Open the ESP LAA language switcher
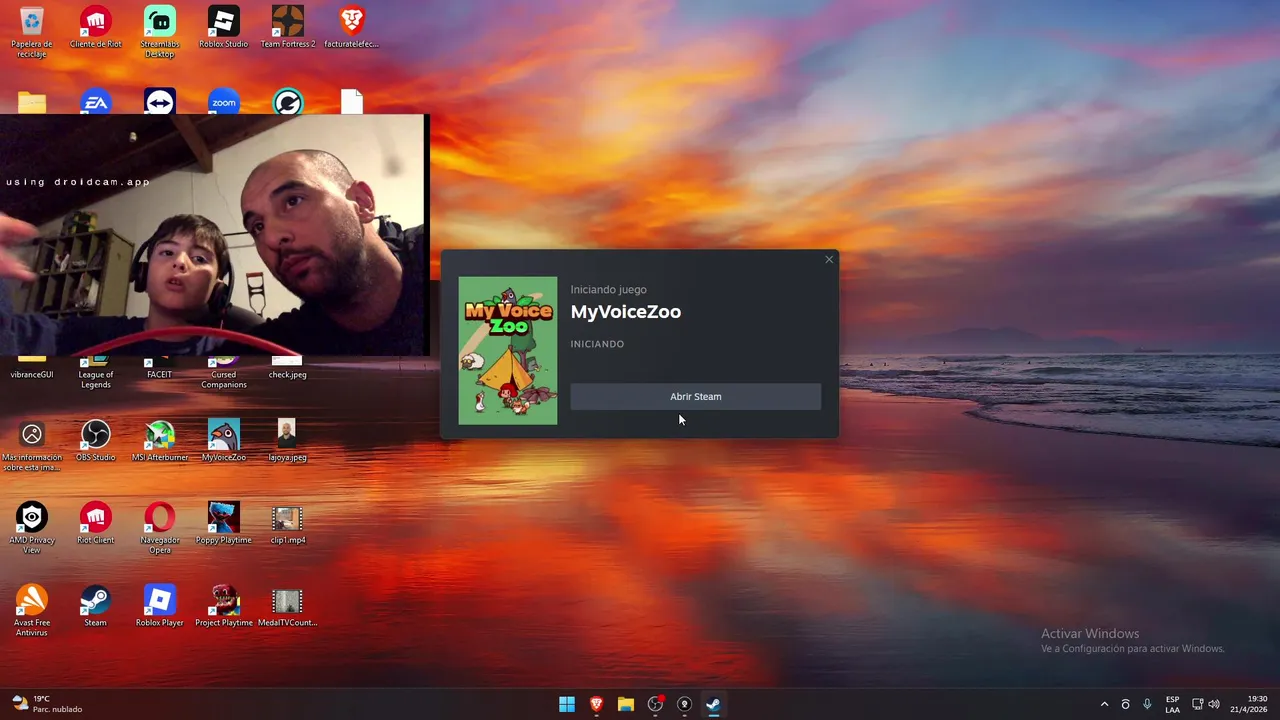The width and height of the screenshot is (1280, 720). 1172,704
